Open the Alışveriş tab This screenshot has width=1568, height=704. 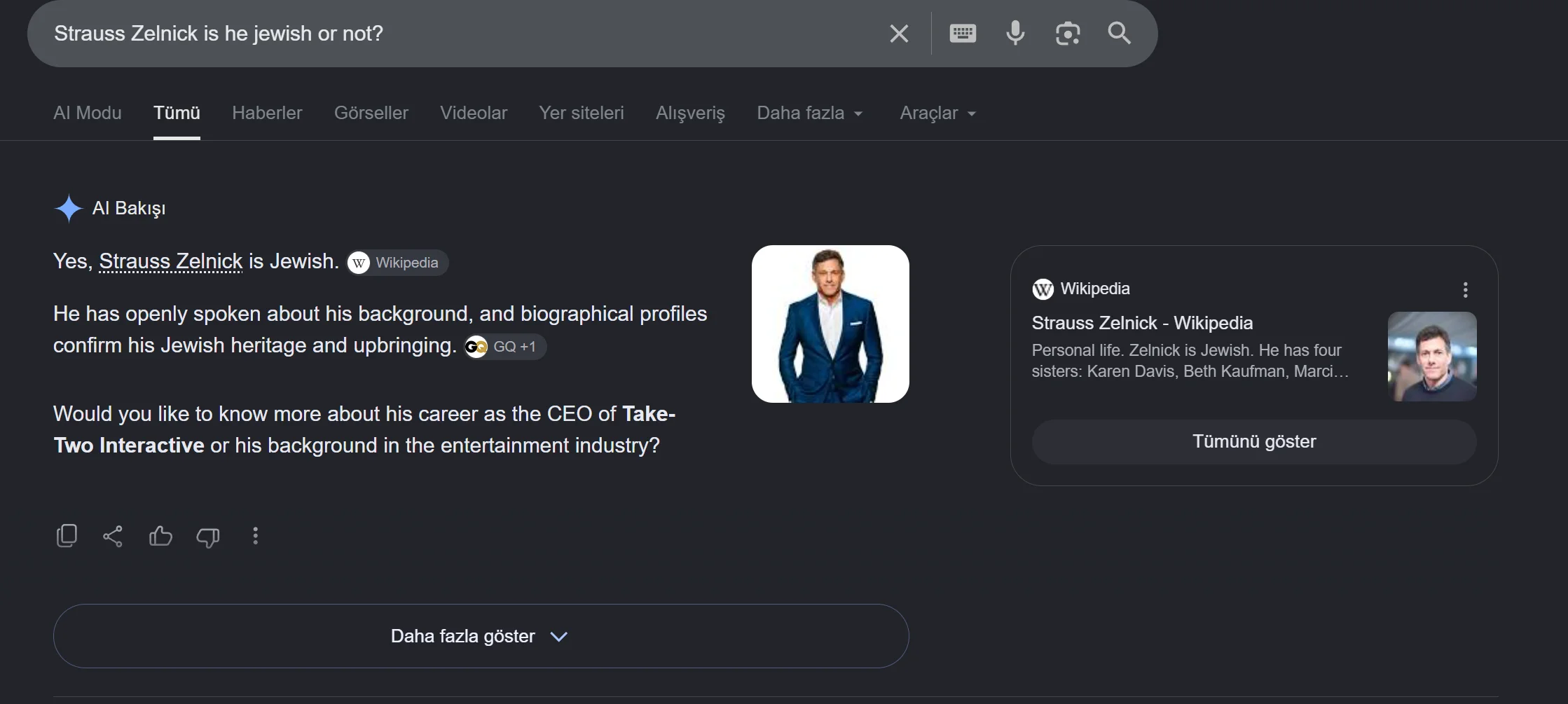690,113
